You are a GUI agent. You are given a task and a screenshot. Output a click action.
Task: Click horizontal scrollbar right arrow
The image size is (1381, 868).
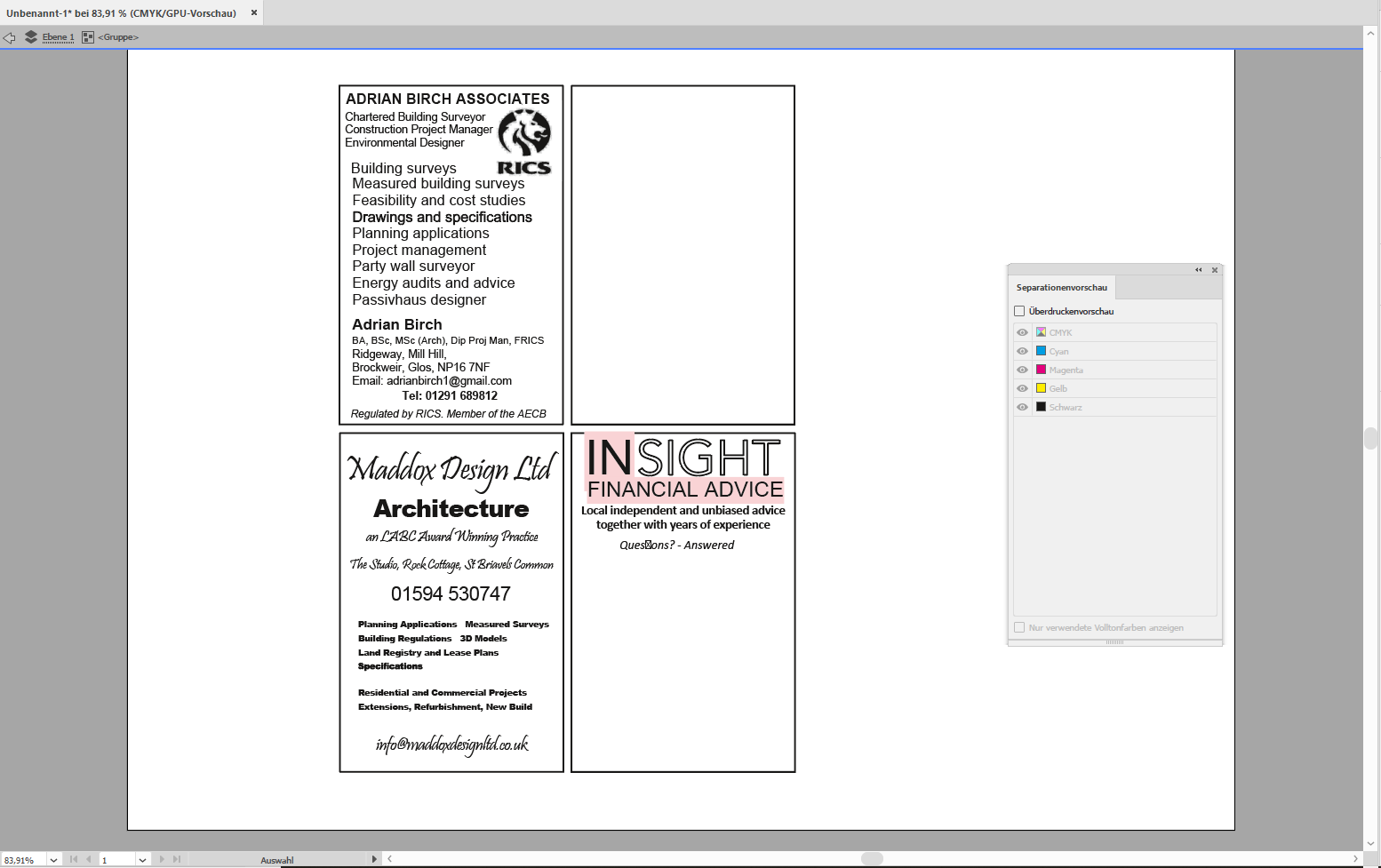1355,859
